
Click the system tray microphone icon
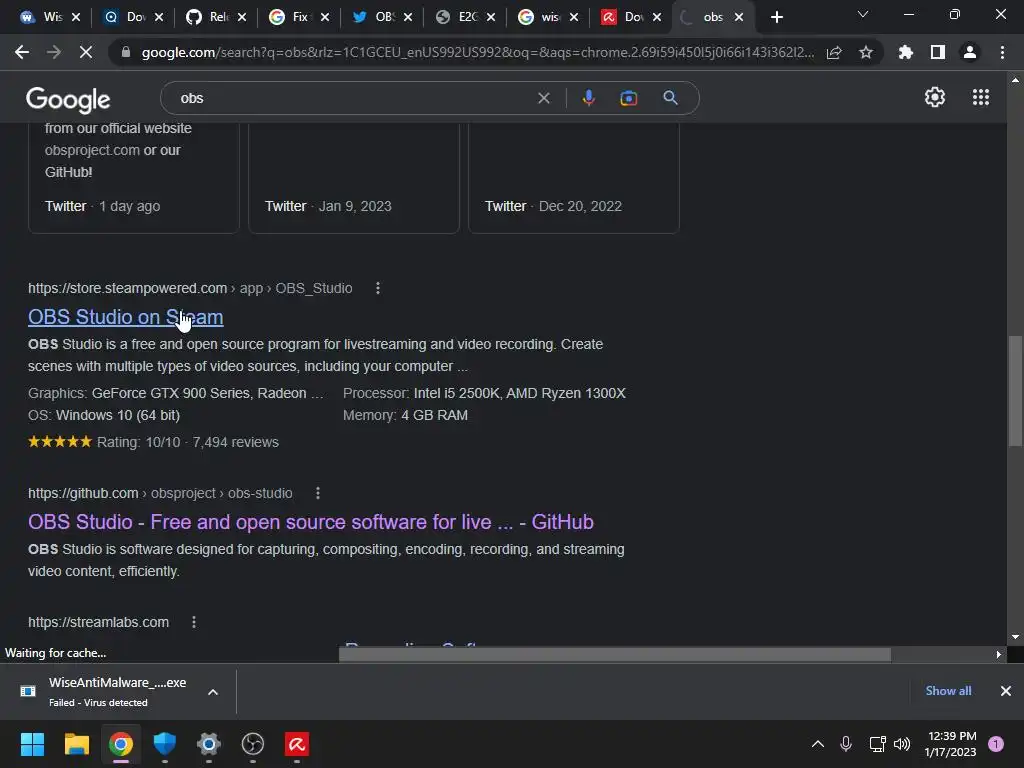pos(846,744)
